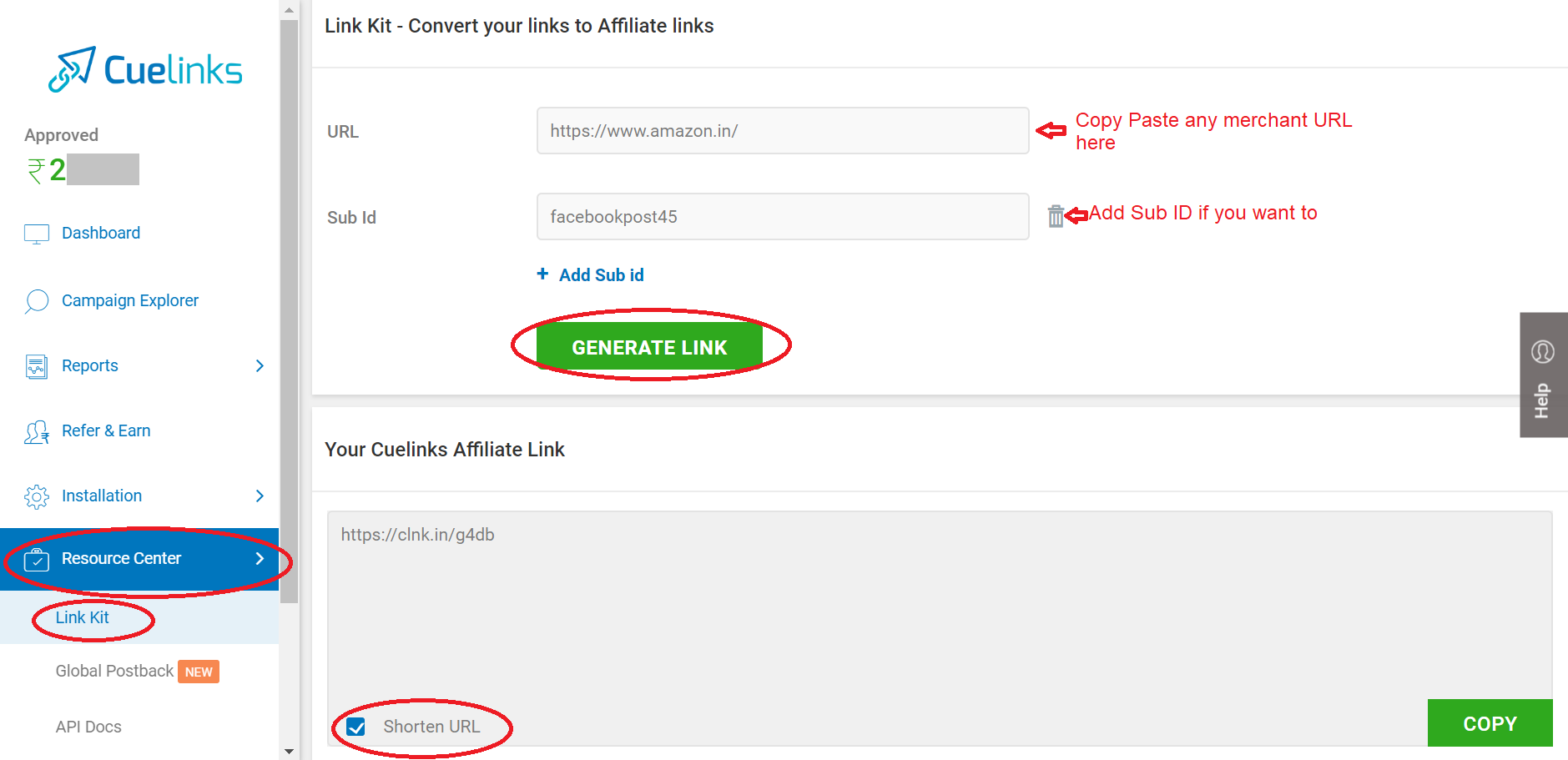
Task: Click the Reports document icon
Action: pos(36,365)
